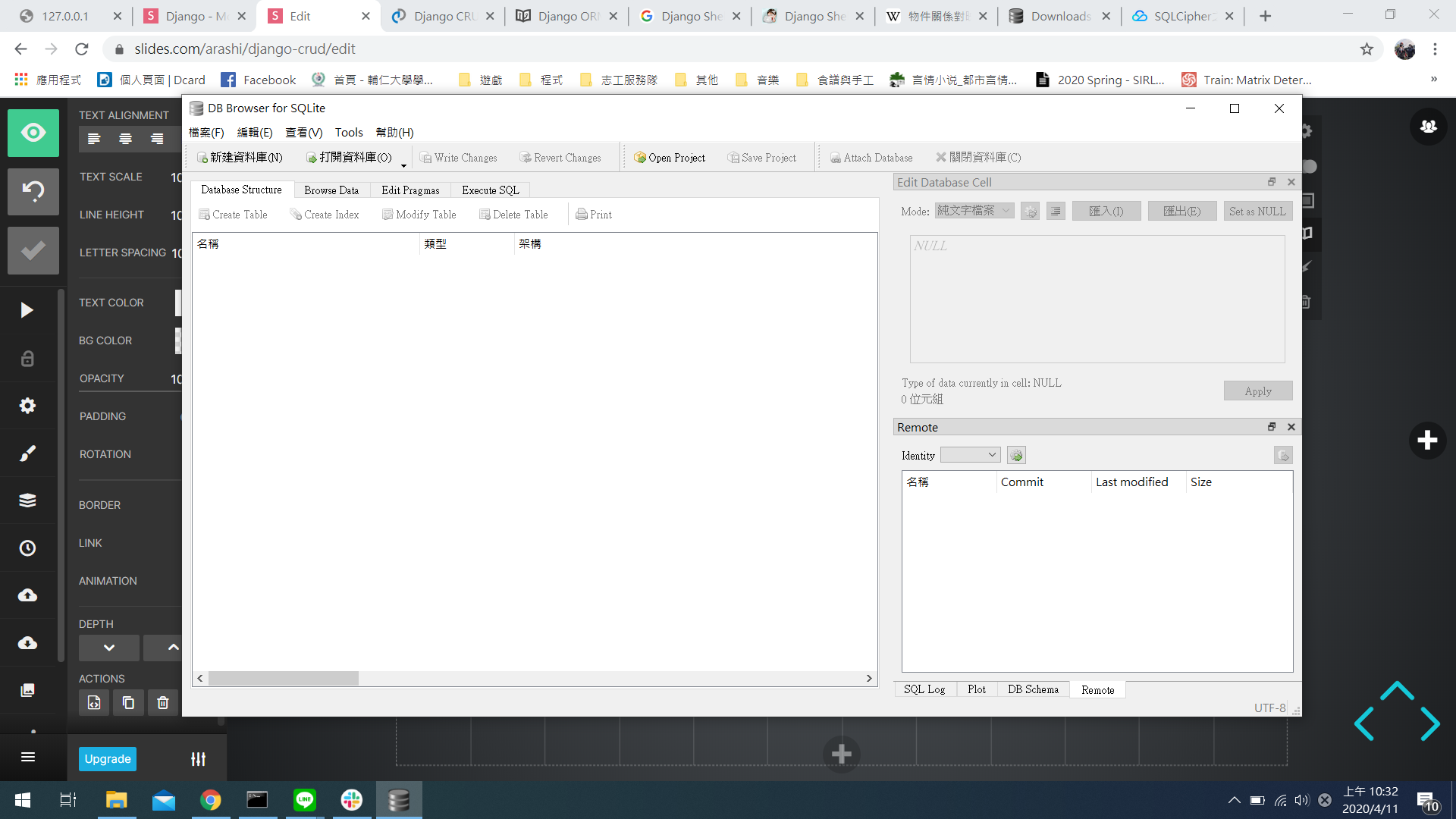The width and height of the screenshot is (1456, 819).
Task: Click the Open Project icon
Action: [x=639, y=158]
